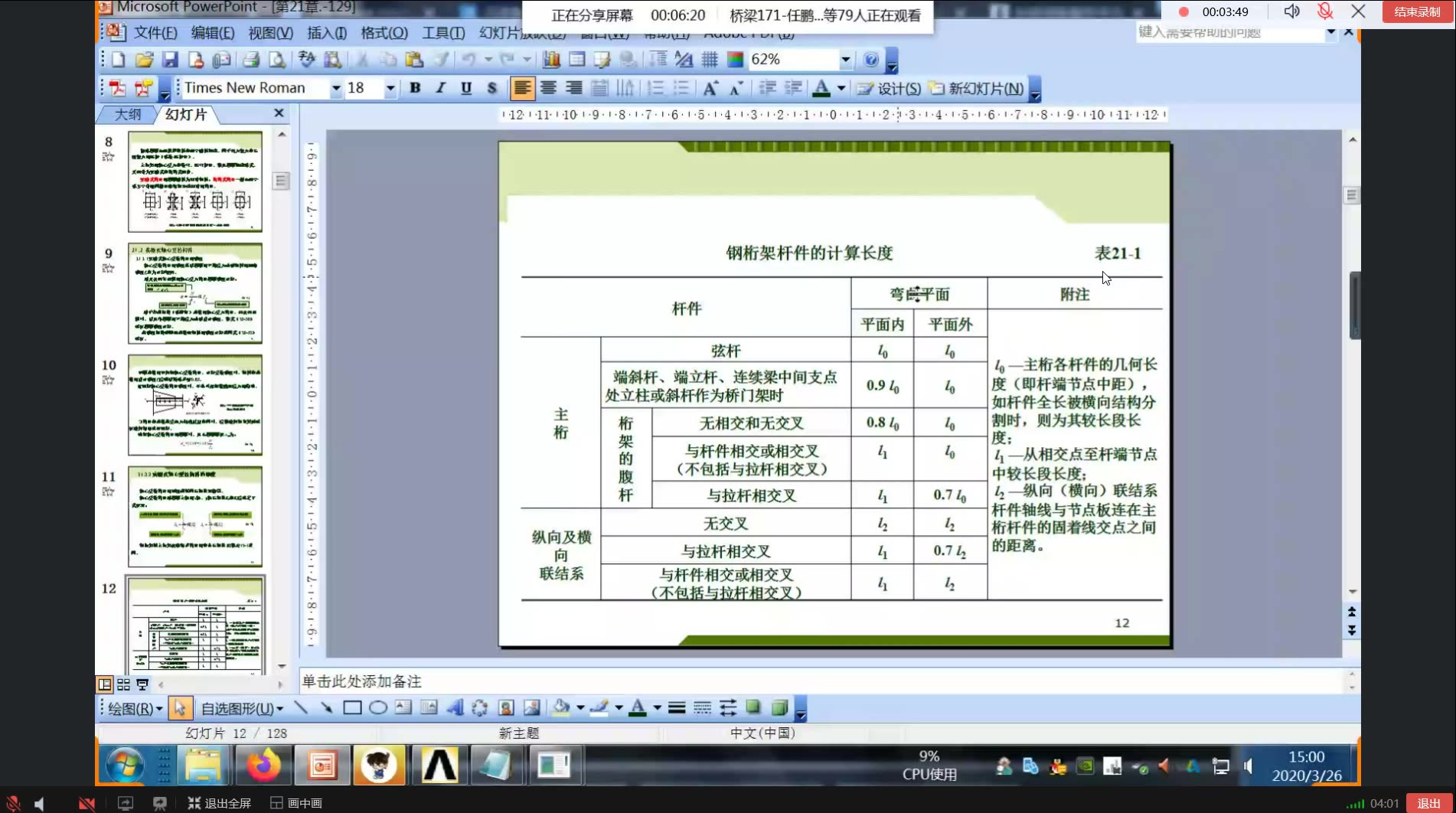The width and height of the screenshot is (1456, 813).
Task: Insert a horizontal text box
Action: click(403, 708)
